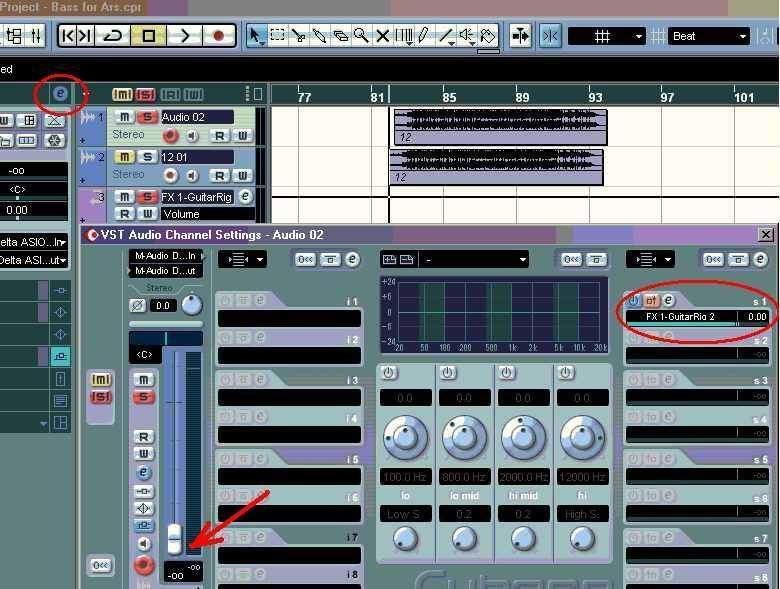Screen dimensions: 780x589
Task: Solo the FX 1-GuitarRig track
Action: (x=147, y=197)
